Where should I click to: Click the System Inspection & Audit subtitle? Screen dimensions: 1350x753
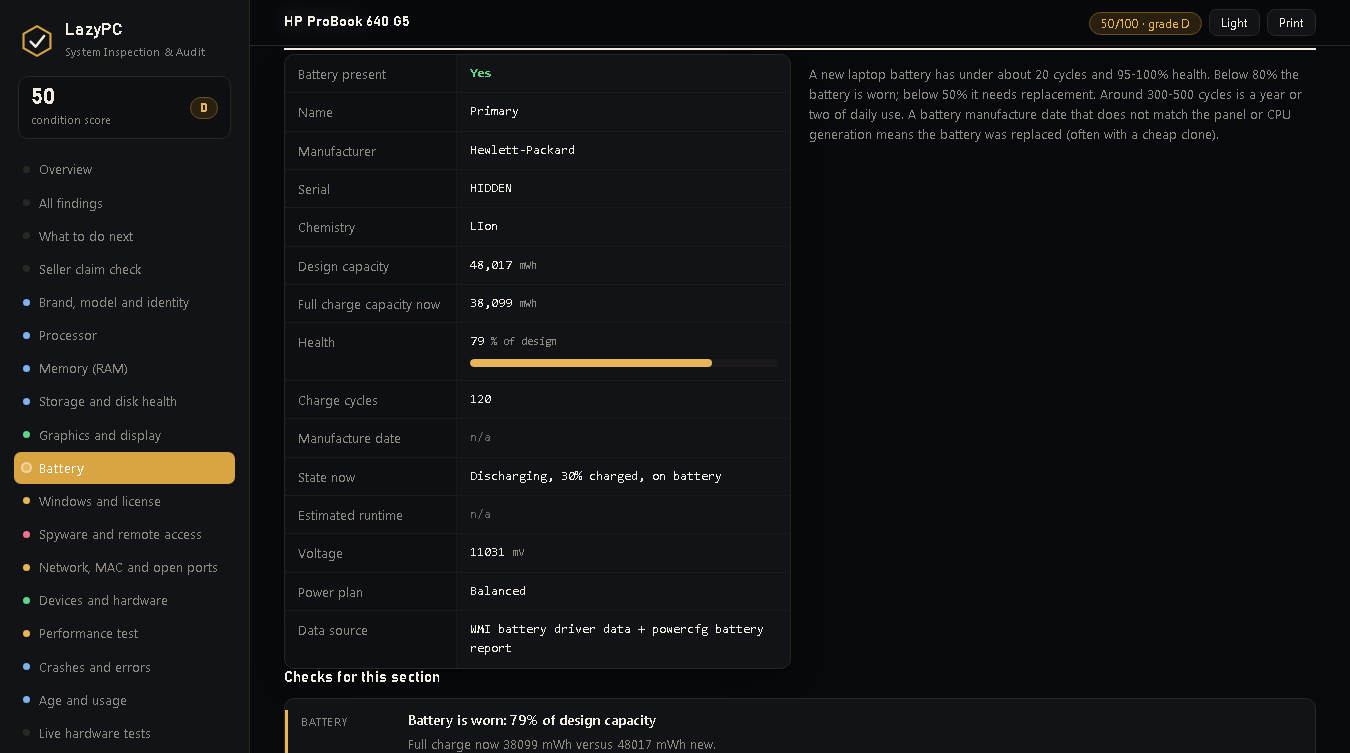135,52
